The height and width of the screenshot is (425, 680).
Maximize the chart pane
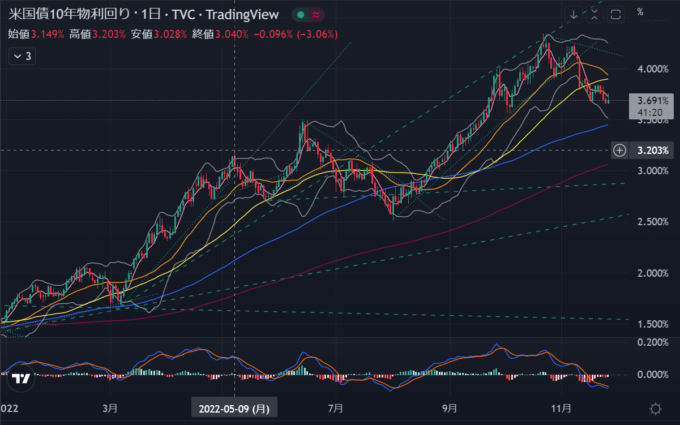(x=615, y=14)
